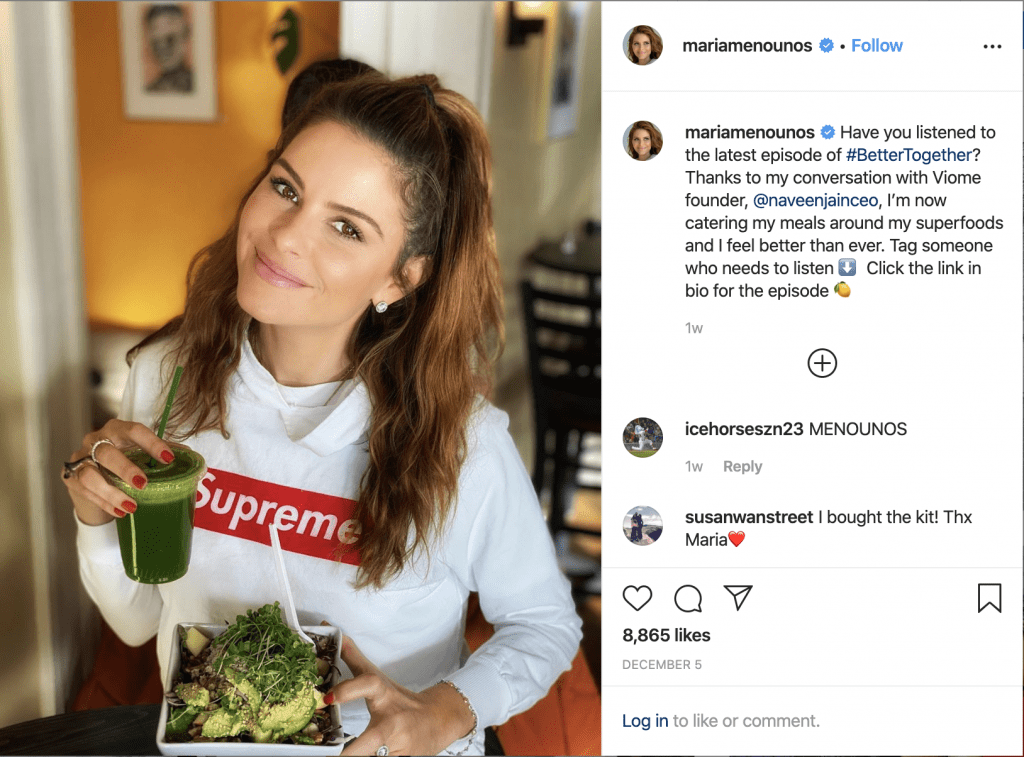Reply to icehorseszn23's comment

[x=742, y=466]
